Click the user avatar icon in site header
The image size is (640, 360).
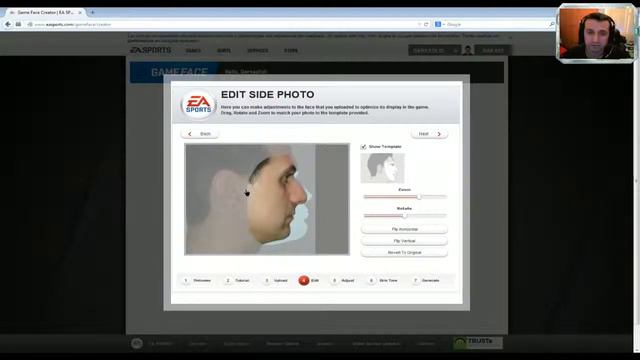tap(468, 50)
